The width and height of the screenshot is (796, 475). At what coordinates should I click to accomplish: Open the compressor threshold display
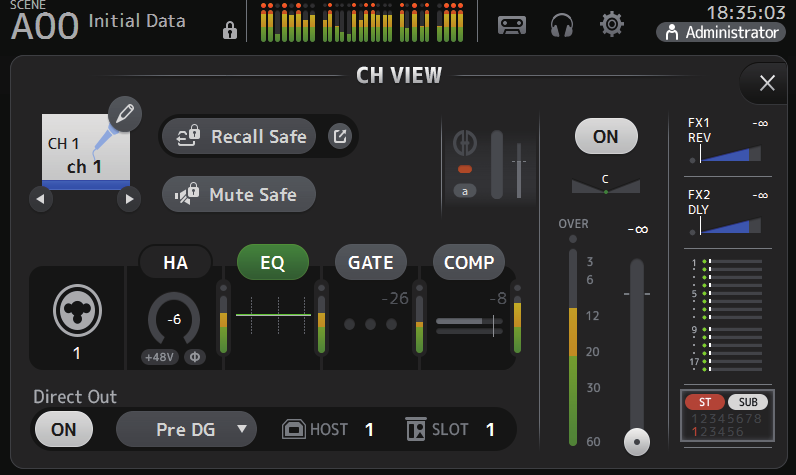471,315
